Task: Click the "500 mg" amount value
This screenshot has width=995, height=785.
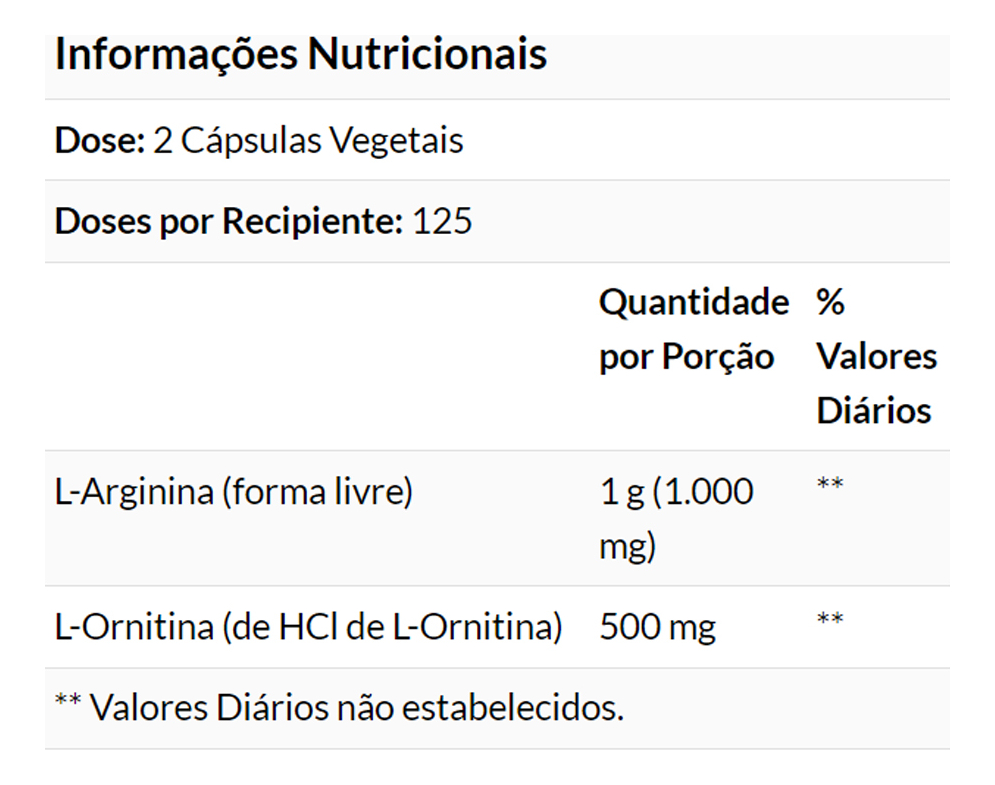Action: click(657, 628)
